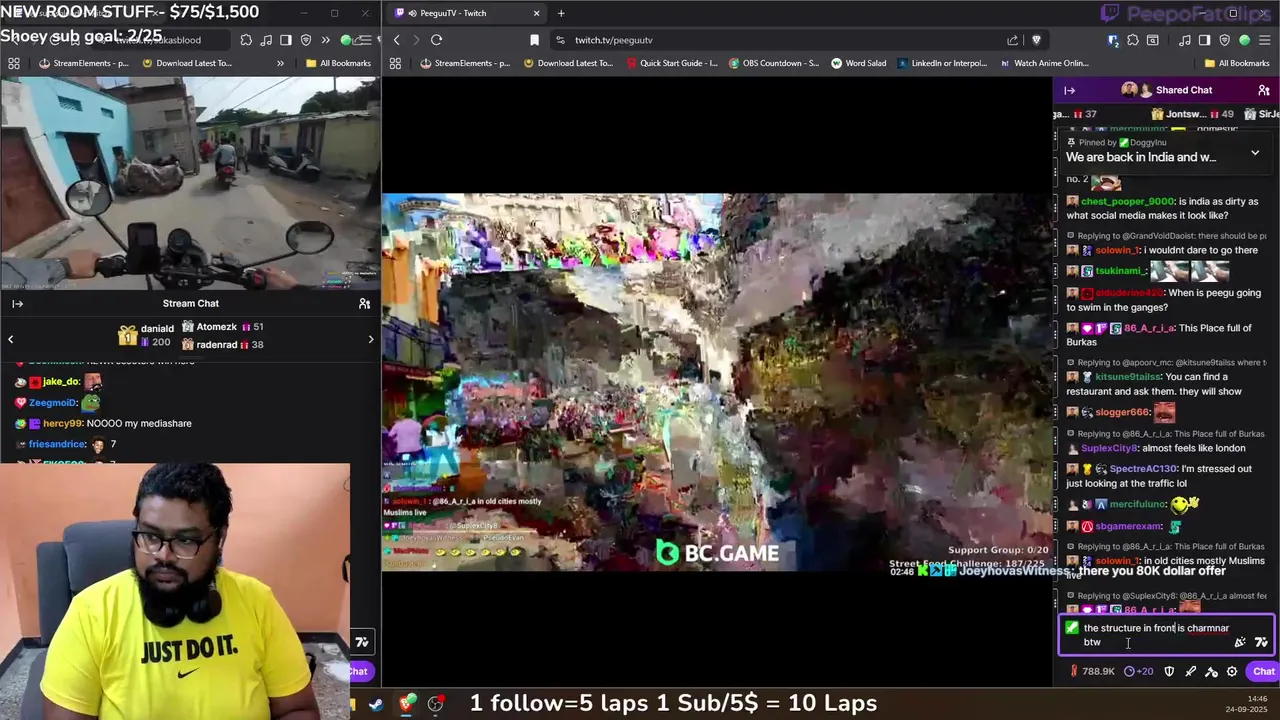
Task: Send message with the purple Chat button
Action: coord(1263,671)
